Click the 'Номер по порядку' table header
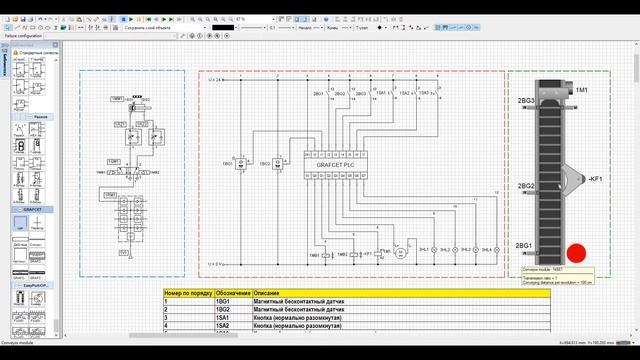640x360 pixels. [188, 293]
